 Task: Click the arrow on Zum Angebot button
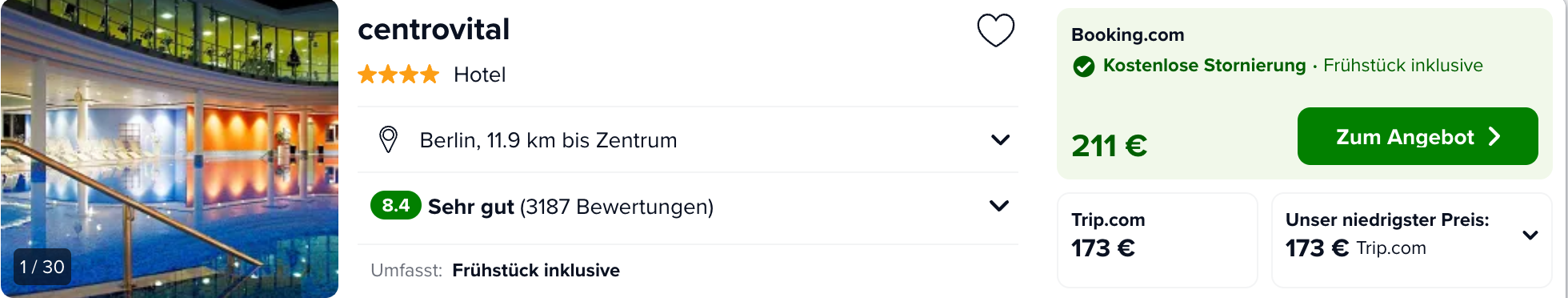(x=1494, y=137)
